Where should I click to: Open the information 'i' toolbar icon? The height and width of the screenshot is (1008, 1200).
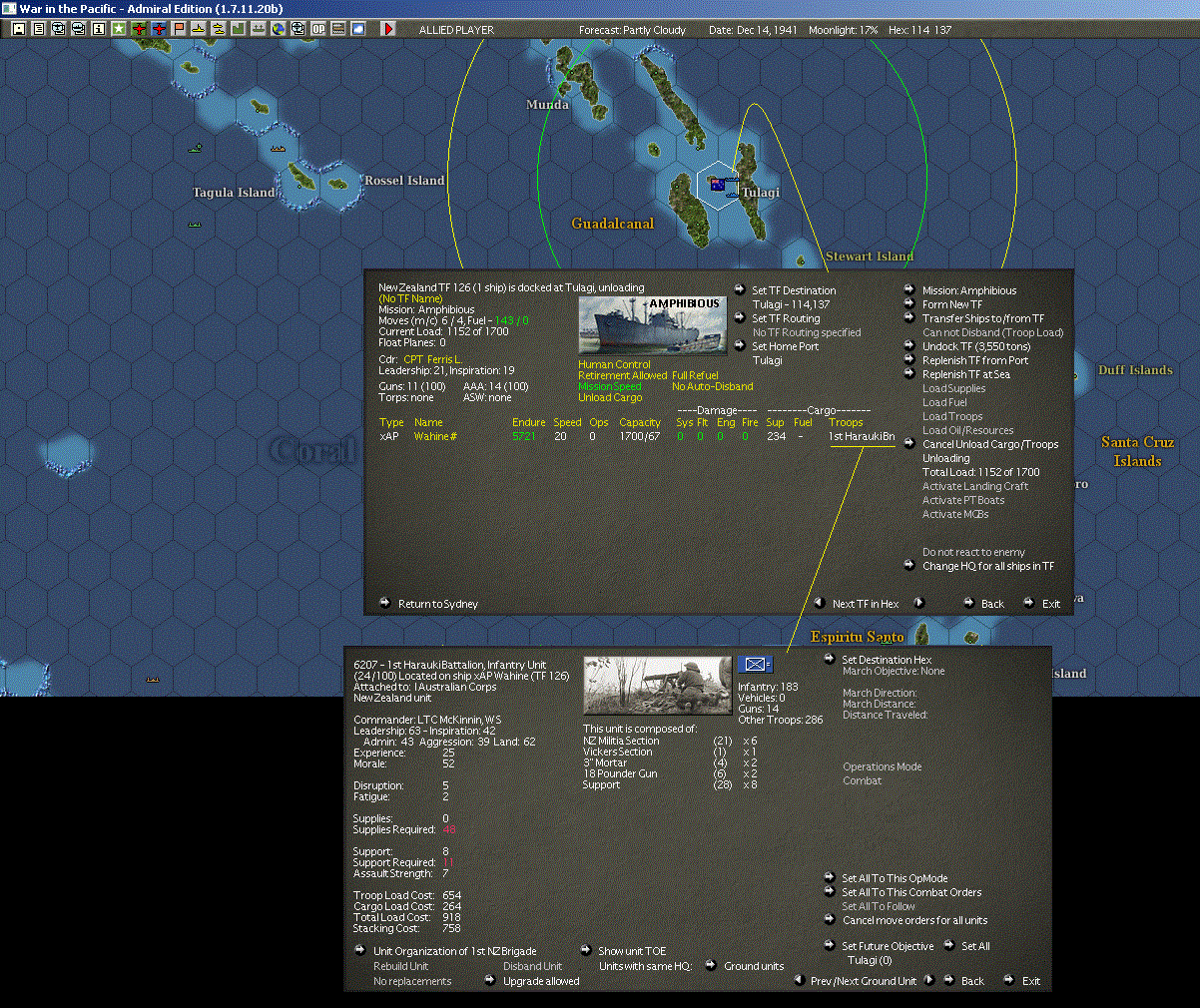99,29
